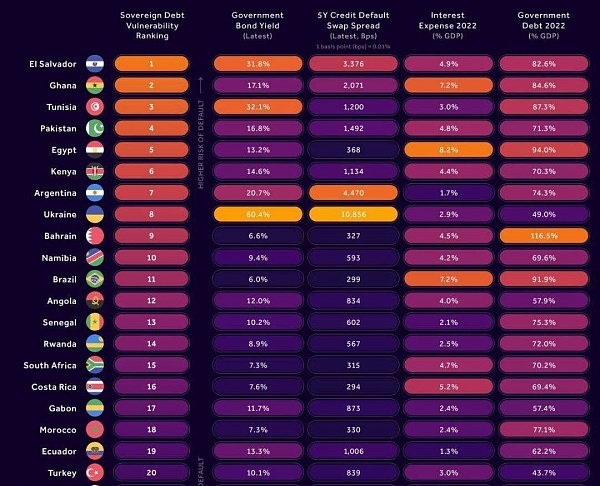Click Egypt's 8.2% interest expense cell
The height and width of the screenshot is (486, 600).
tap(448, 150)
